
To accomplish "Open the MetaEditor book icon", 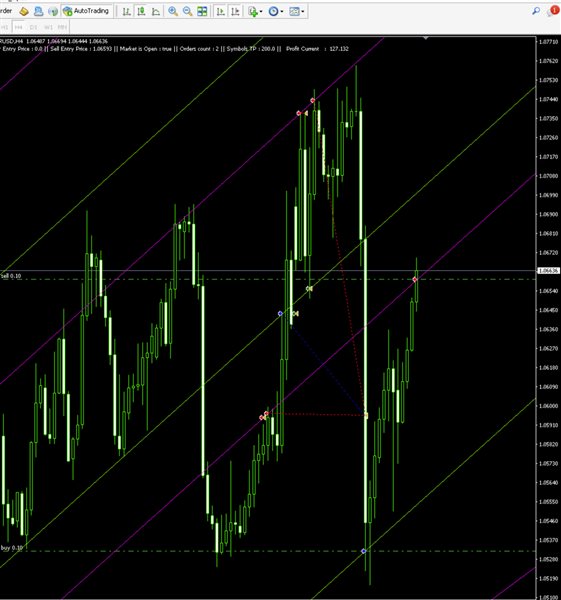I will click(24, 11).
